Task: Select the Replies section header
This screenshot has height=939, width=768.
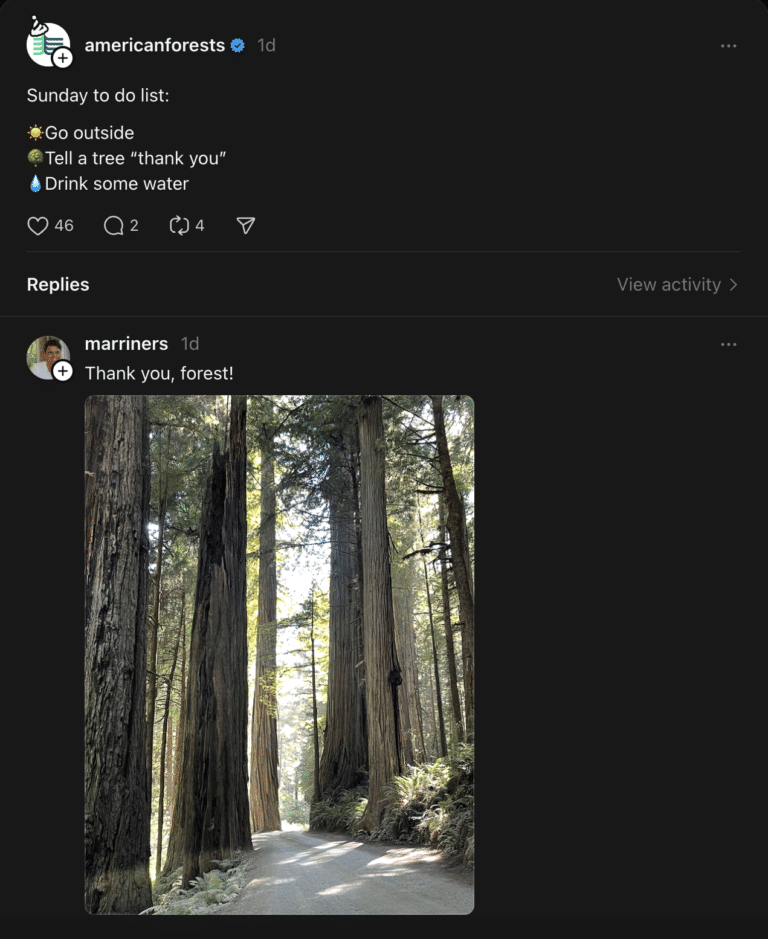Action: 57,284
